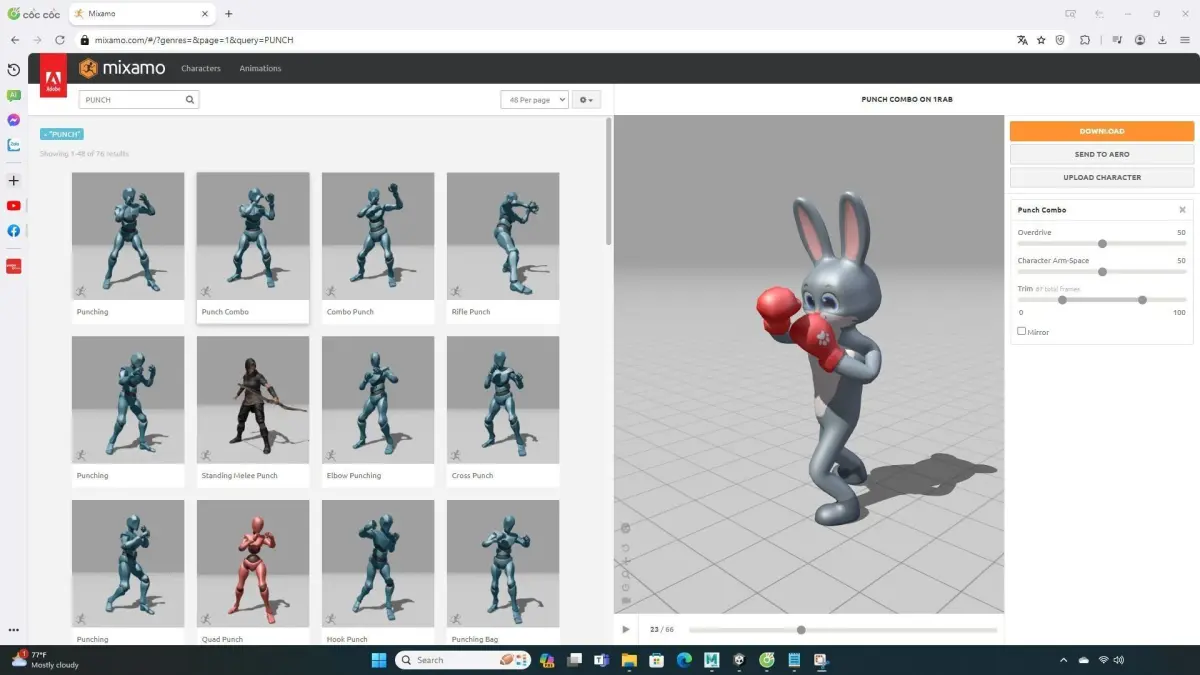Click the orange DOWNLOAD button

tap(1101, 131)
